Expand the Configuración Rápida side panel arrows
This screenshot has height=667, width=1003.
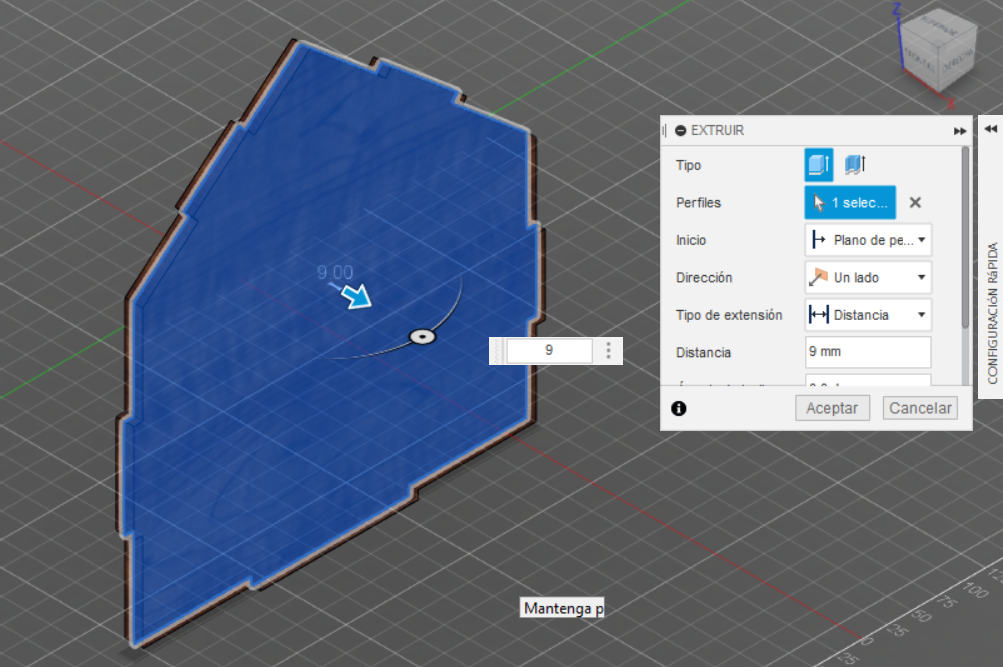coord(990,129)
